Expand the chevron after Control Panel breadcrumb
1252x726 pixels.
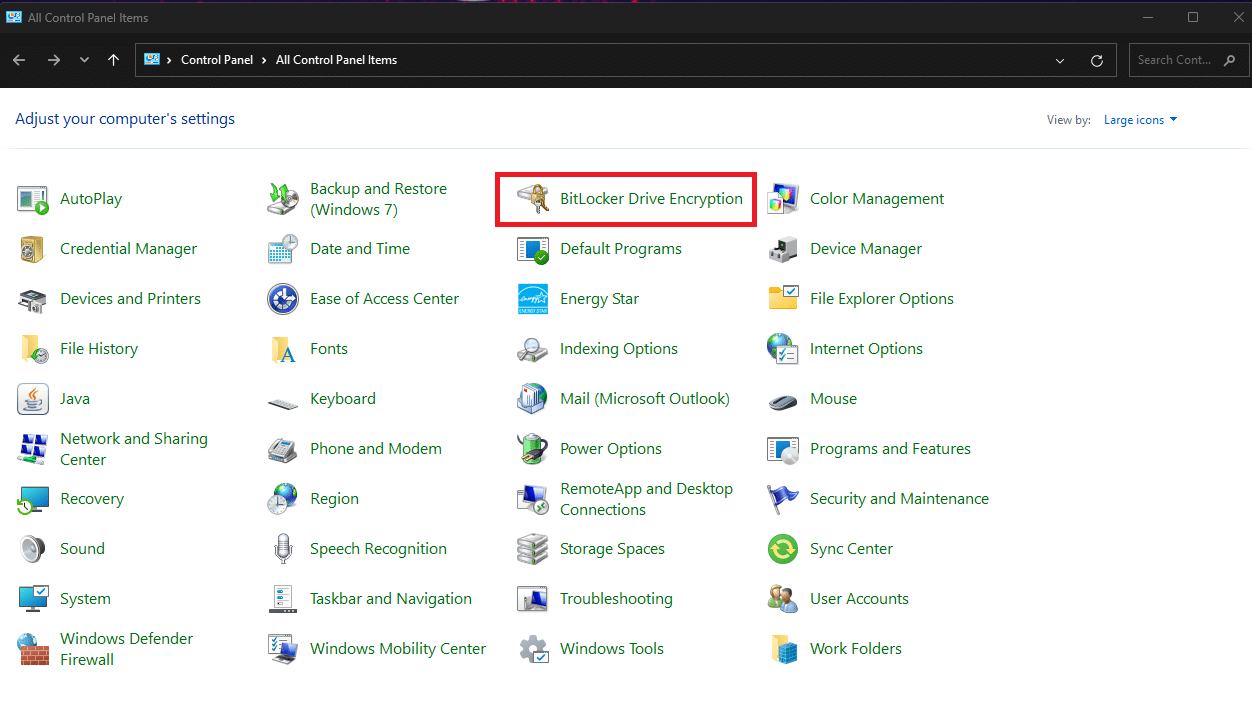coord(265,60)
